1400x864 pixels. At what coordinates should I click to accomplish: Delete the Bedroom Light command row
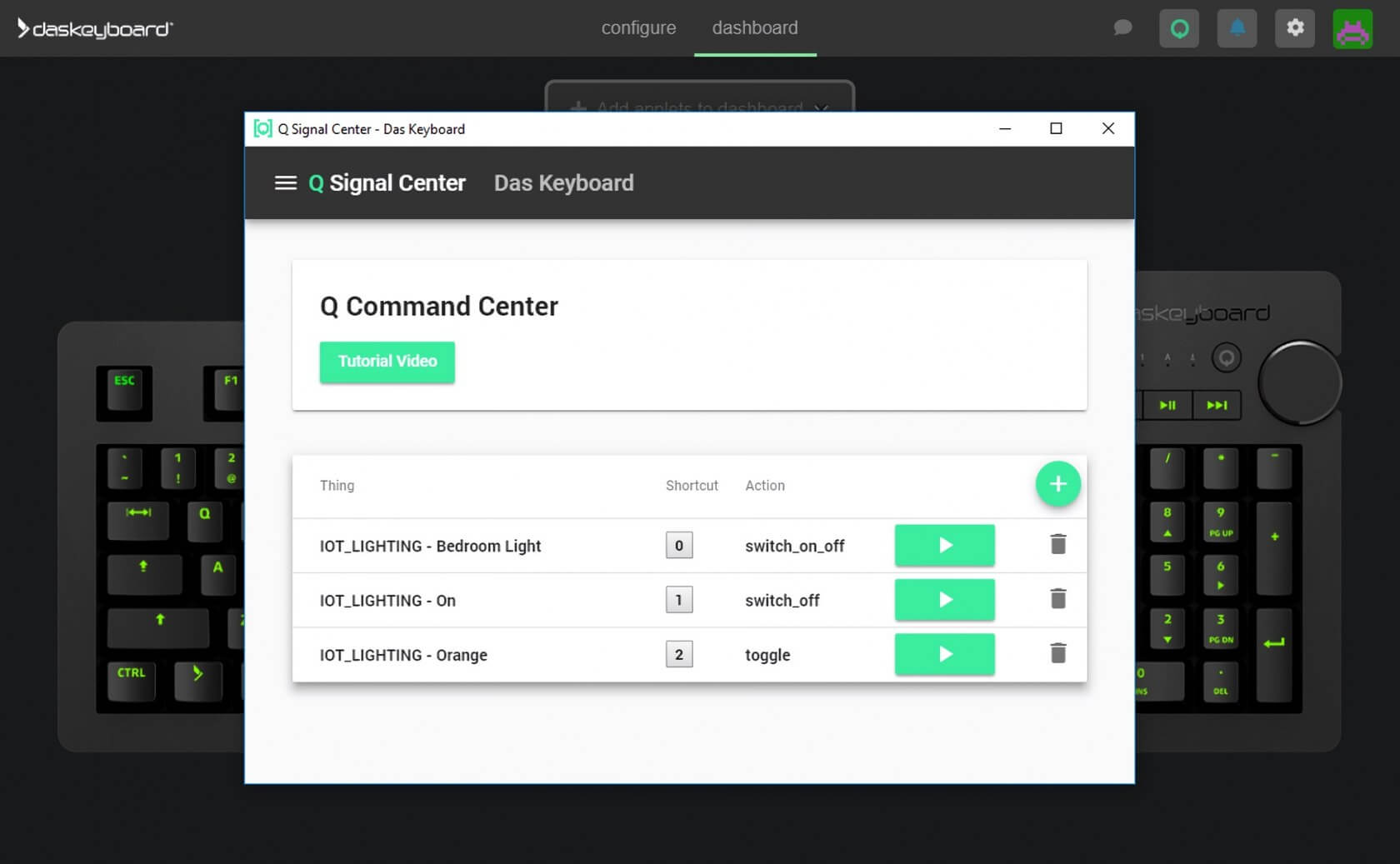pos(1057,545)
